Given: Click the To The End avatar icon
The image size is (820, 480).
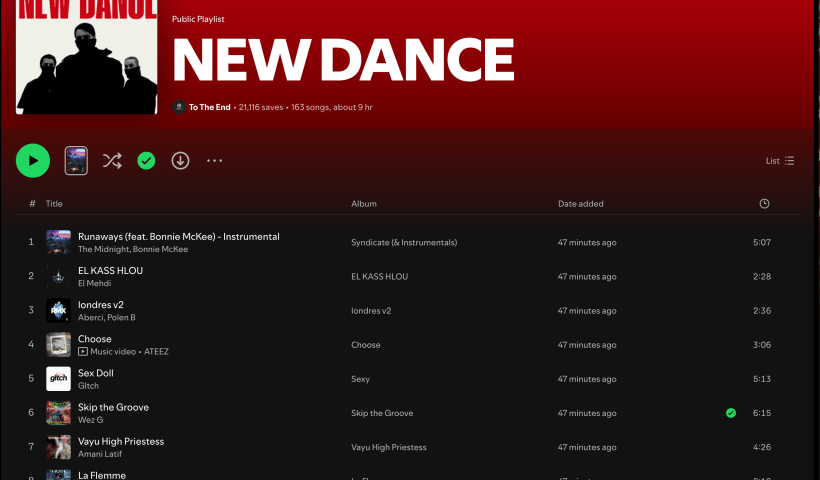Looking at the screenshot, I should point(179,107).
